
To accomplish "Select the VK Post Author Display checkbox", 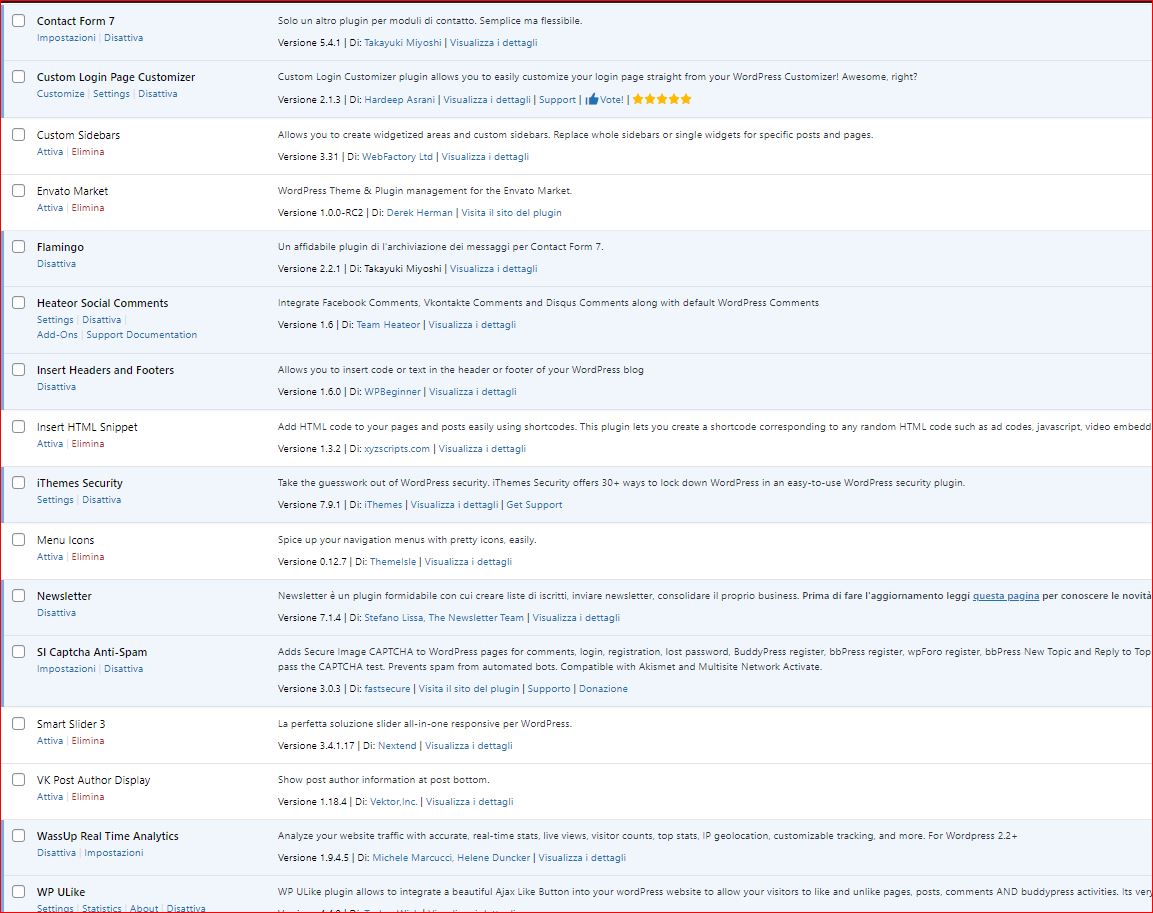I will [x=18, y=779].
